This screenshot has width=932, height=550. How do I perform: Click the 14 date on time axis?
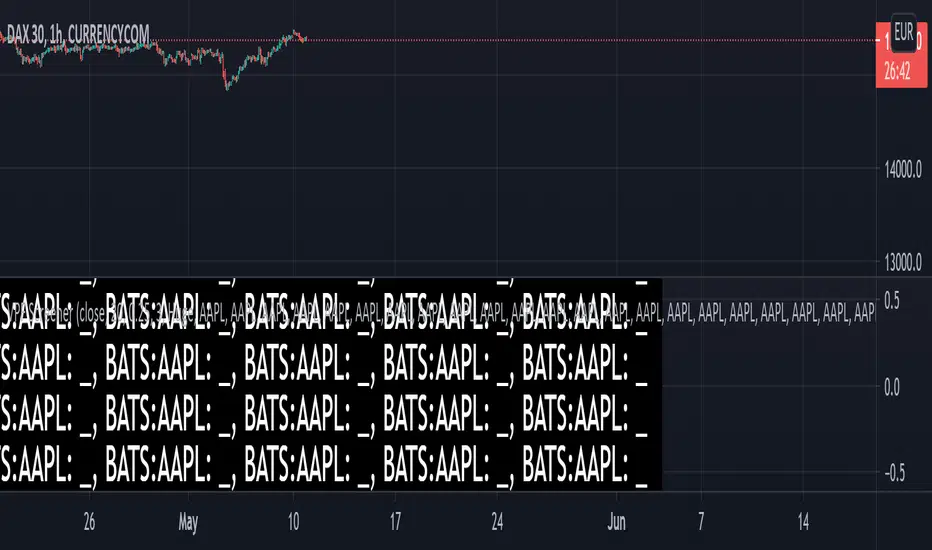point(804,522)
